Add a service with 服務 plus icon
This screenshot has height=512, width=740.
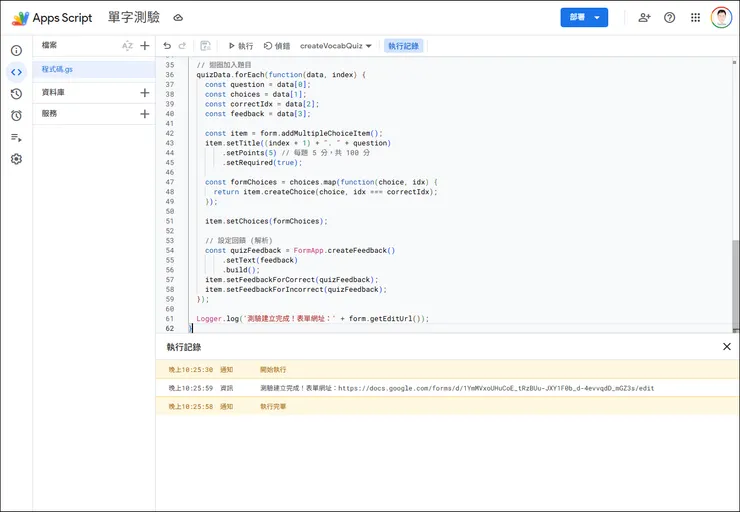pos(145,114)
